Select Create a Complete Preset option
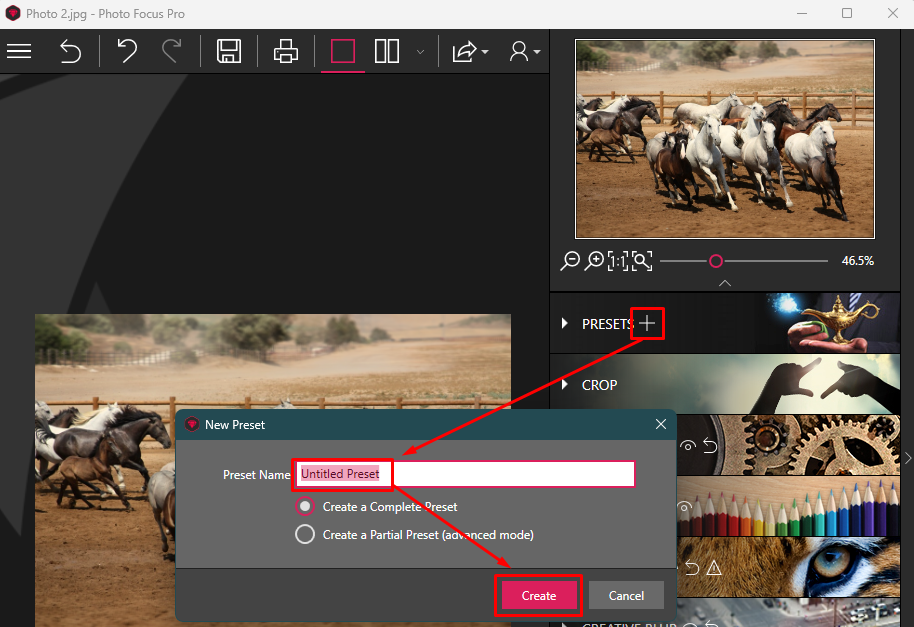914x627 pixels. click(x=305, y=506)
